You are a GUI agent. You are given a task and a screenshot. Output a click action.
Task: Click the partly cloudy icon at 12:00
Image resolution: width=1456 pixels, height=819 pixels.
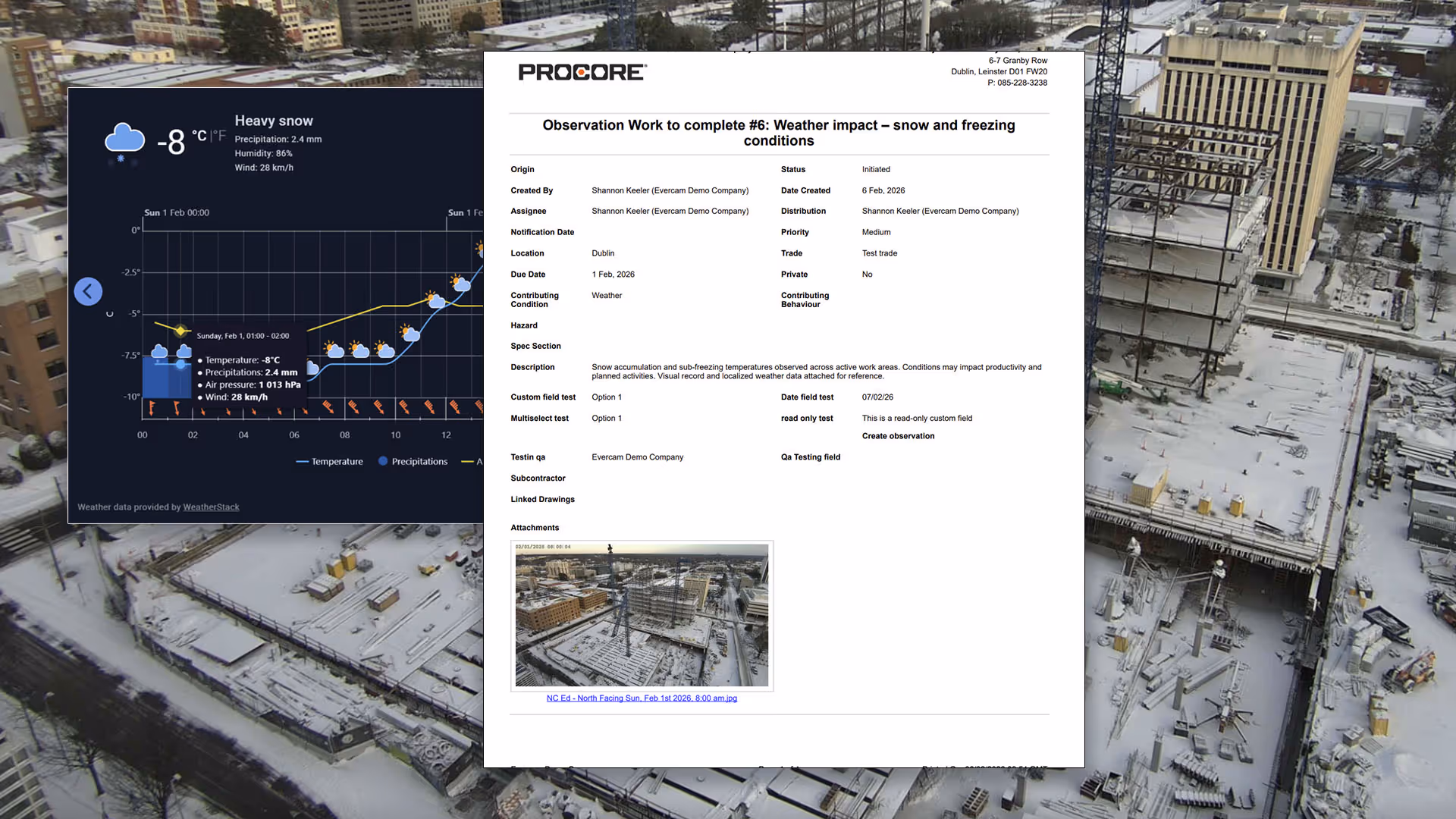460,284
